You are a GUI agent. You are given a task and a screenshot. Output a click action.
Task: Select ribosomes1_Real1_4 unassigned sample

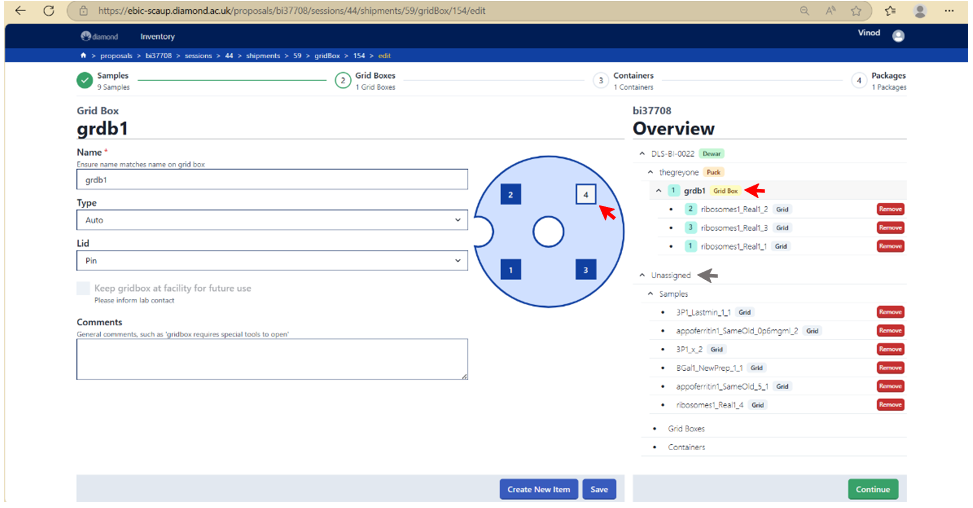[x=709, y=405]
